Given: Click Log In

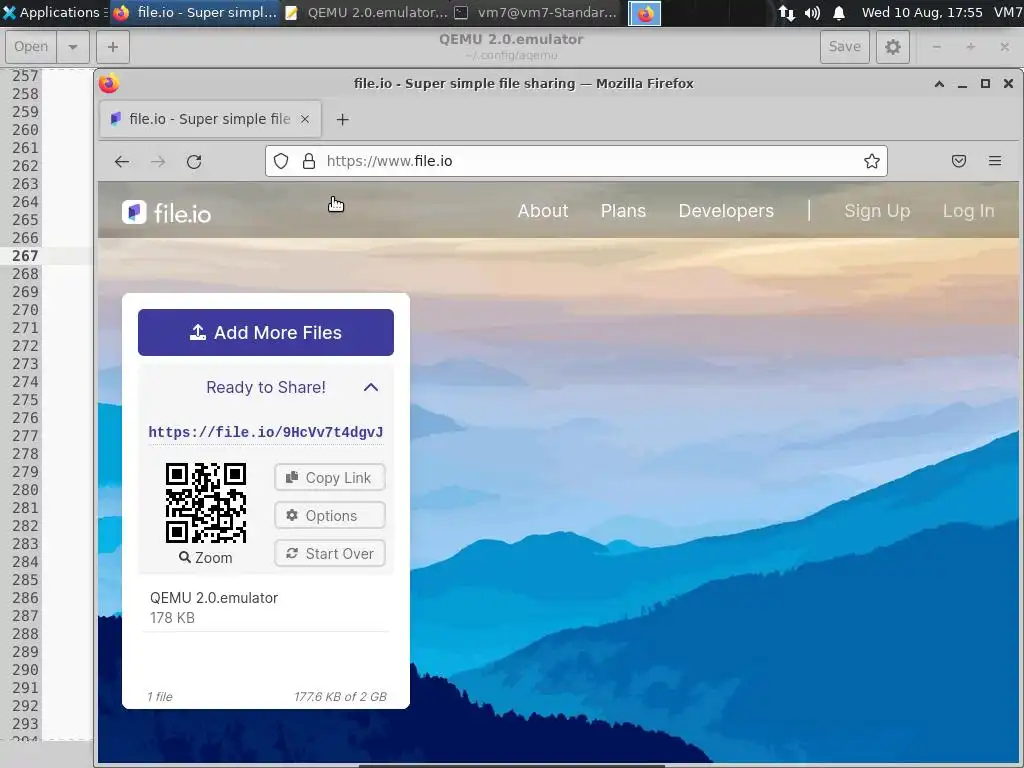Looking at the screenshot, I should pyautogui.click(x=968, y=211).
